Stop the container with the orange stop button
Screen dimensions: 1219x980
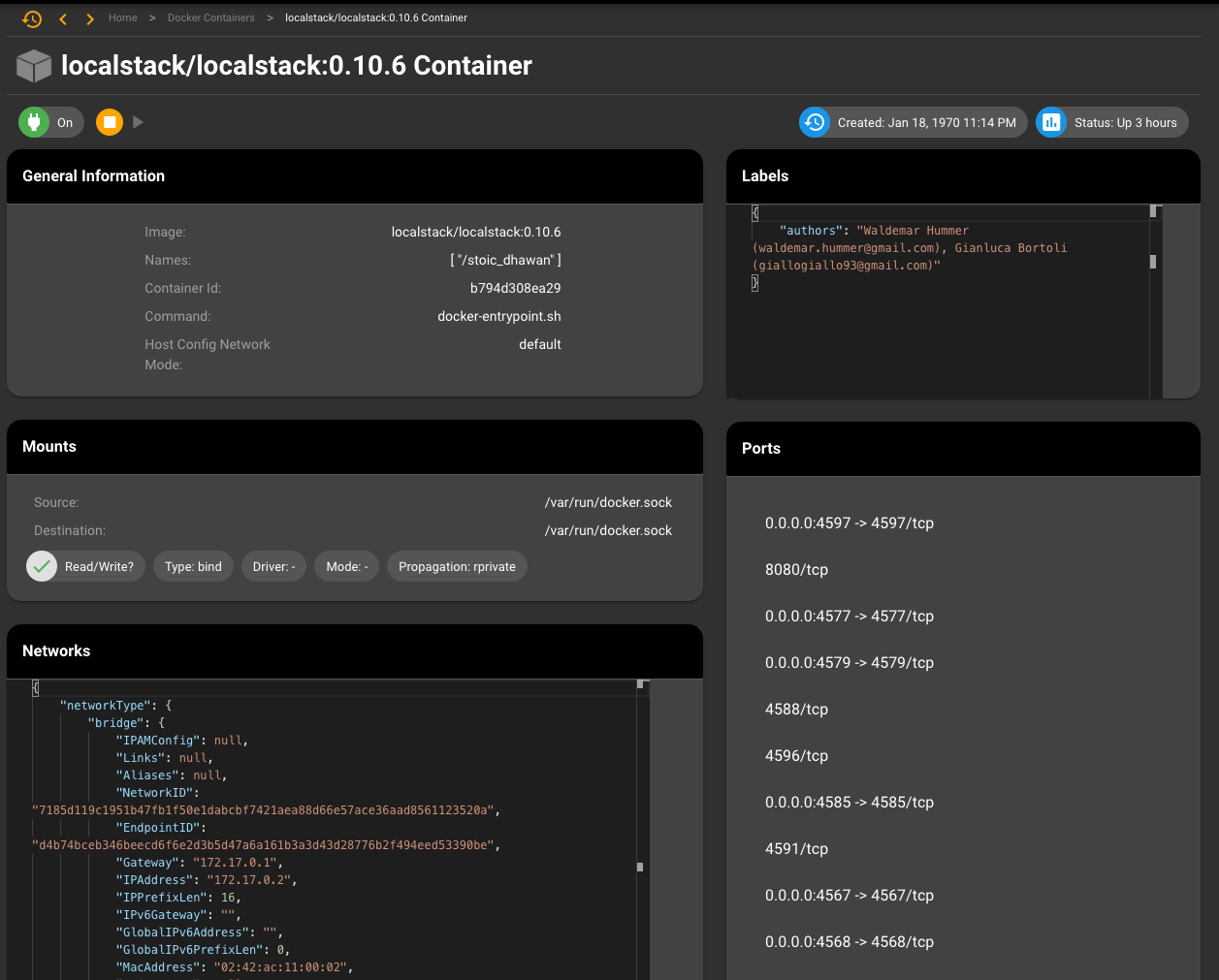pyautogui.click(x=110, y=122)
